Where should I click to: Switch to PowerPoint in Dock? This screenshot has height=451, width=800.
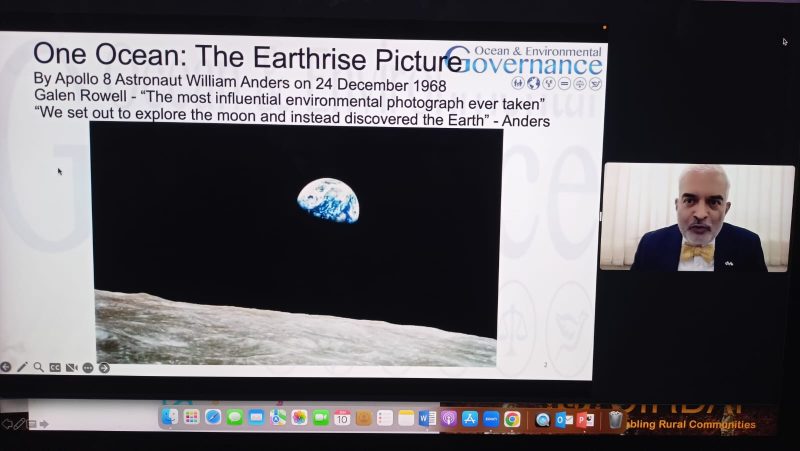[585, 419]
